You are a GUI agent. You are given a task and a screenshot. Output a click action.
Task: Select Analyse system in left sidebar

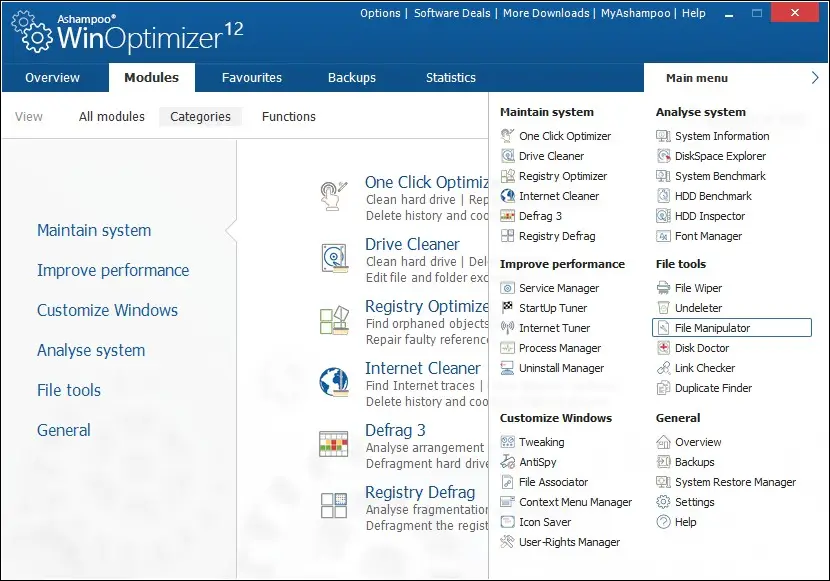[x=91, y=350]
